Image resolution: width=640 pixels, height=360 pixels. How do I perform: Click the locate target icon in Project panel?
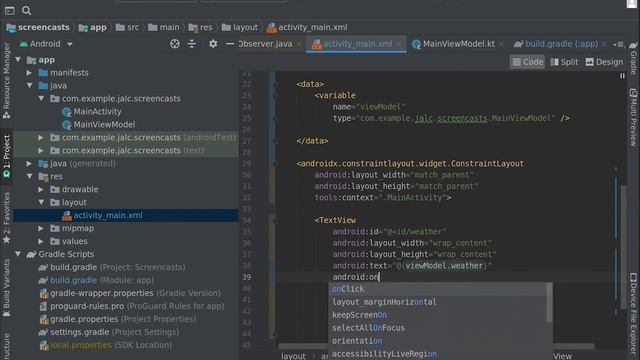(x=175, y=44)
